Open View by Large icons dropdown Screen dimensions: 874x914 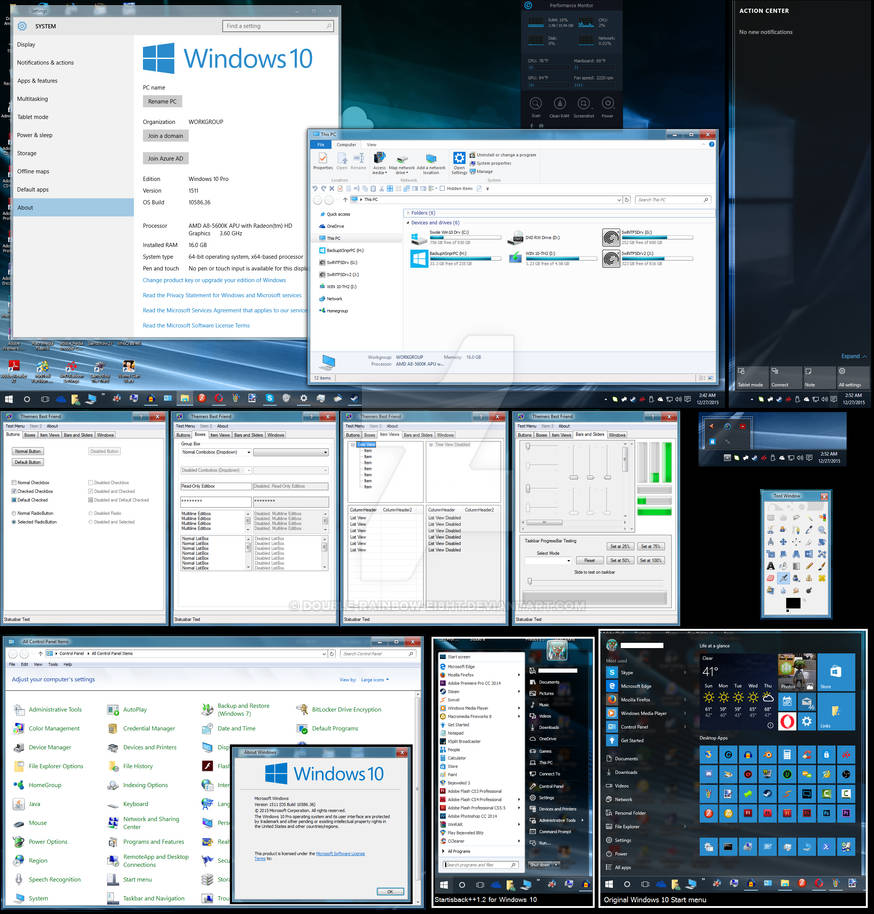374,680
